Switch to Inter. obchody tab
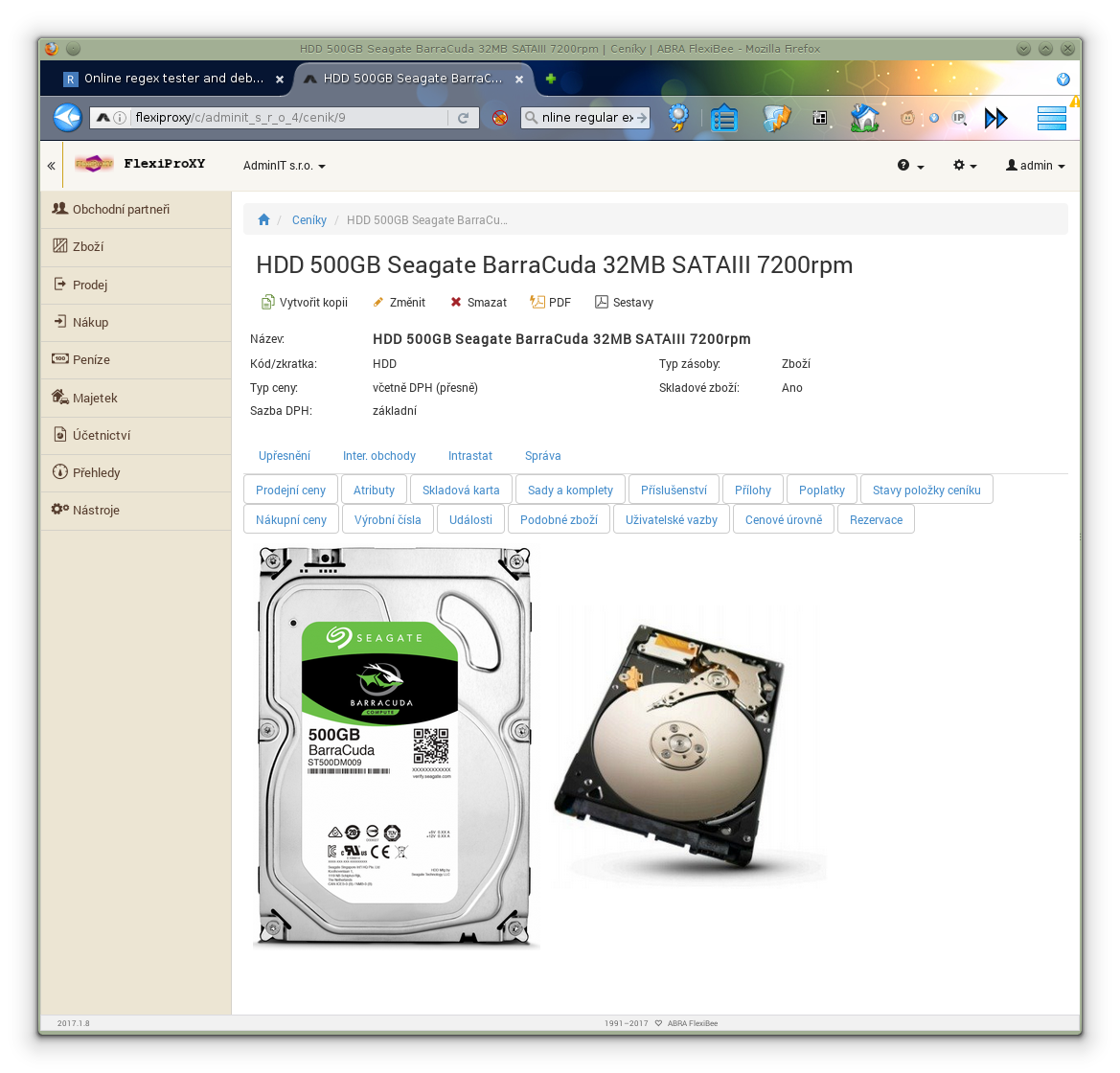This screenshot has width=1120, height=1073. click(379, 456)
